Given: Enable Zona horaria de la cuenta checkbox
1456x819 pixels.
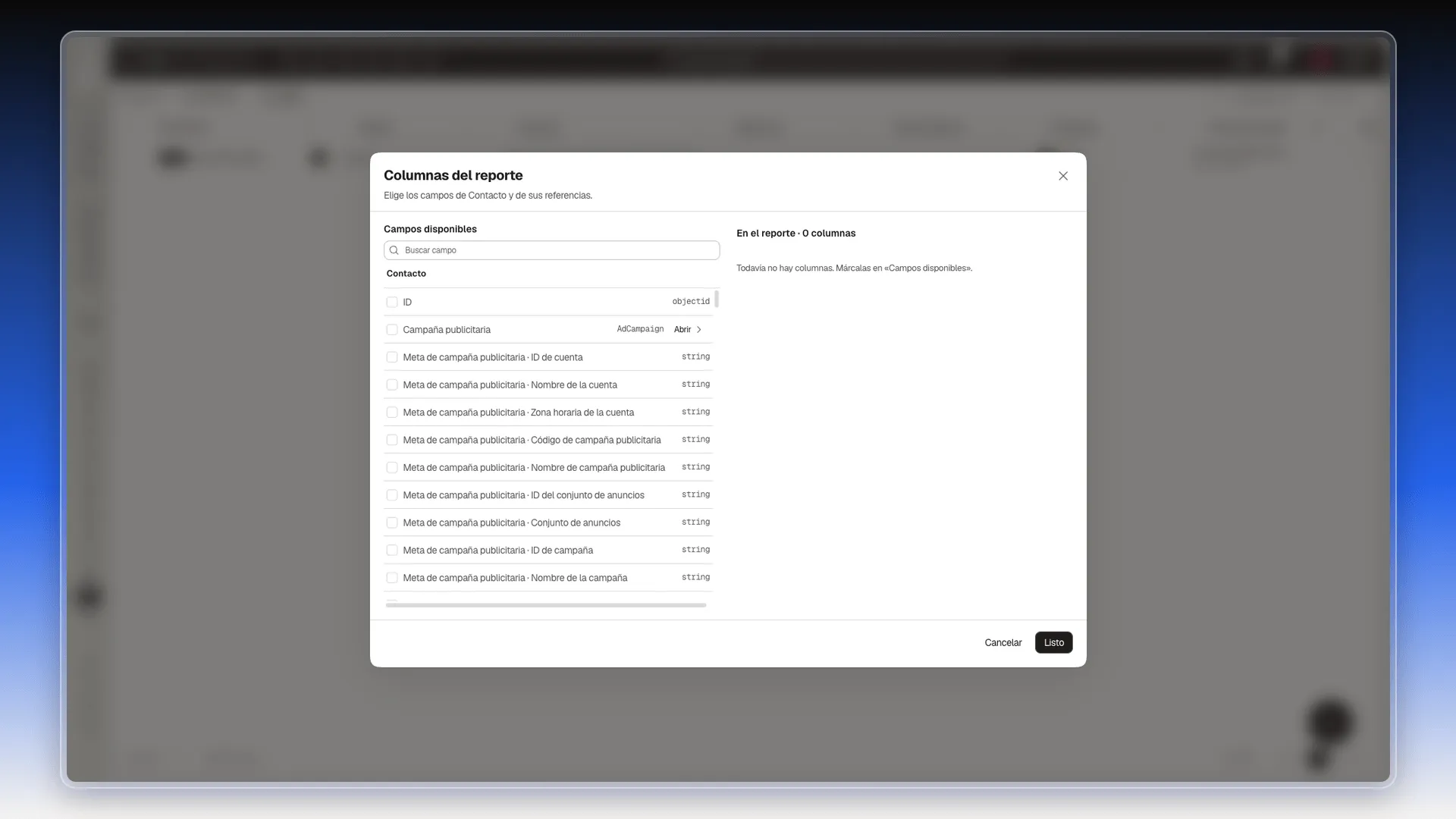Looking at the screenshot, I should click(x=392, y=413).
